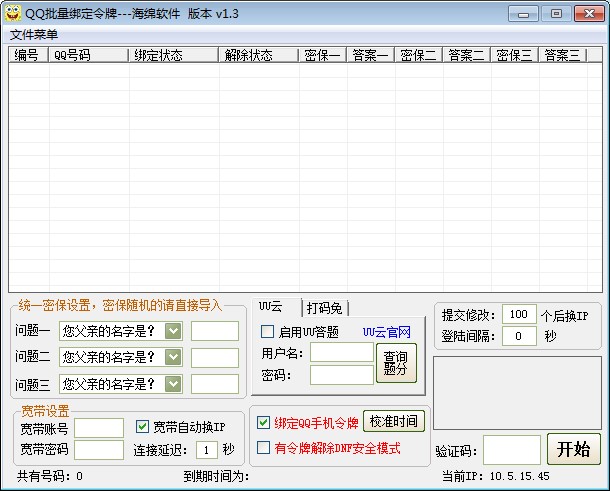Screen dimensions: 610x491
Task: Enable the 启用UU答题 checkbox
Action: (268, 332)
